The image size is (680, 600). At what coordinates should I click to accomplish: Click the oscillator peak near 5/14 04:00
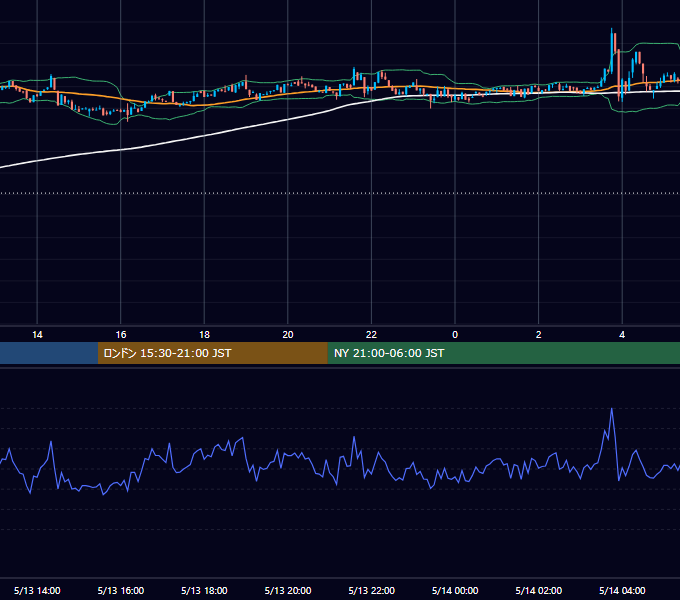coord(611,409)
